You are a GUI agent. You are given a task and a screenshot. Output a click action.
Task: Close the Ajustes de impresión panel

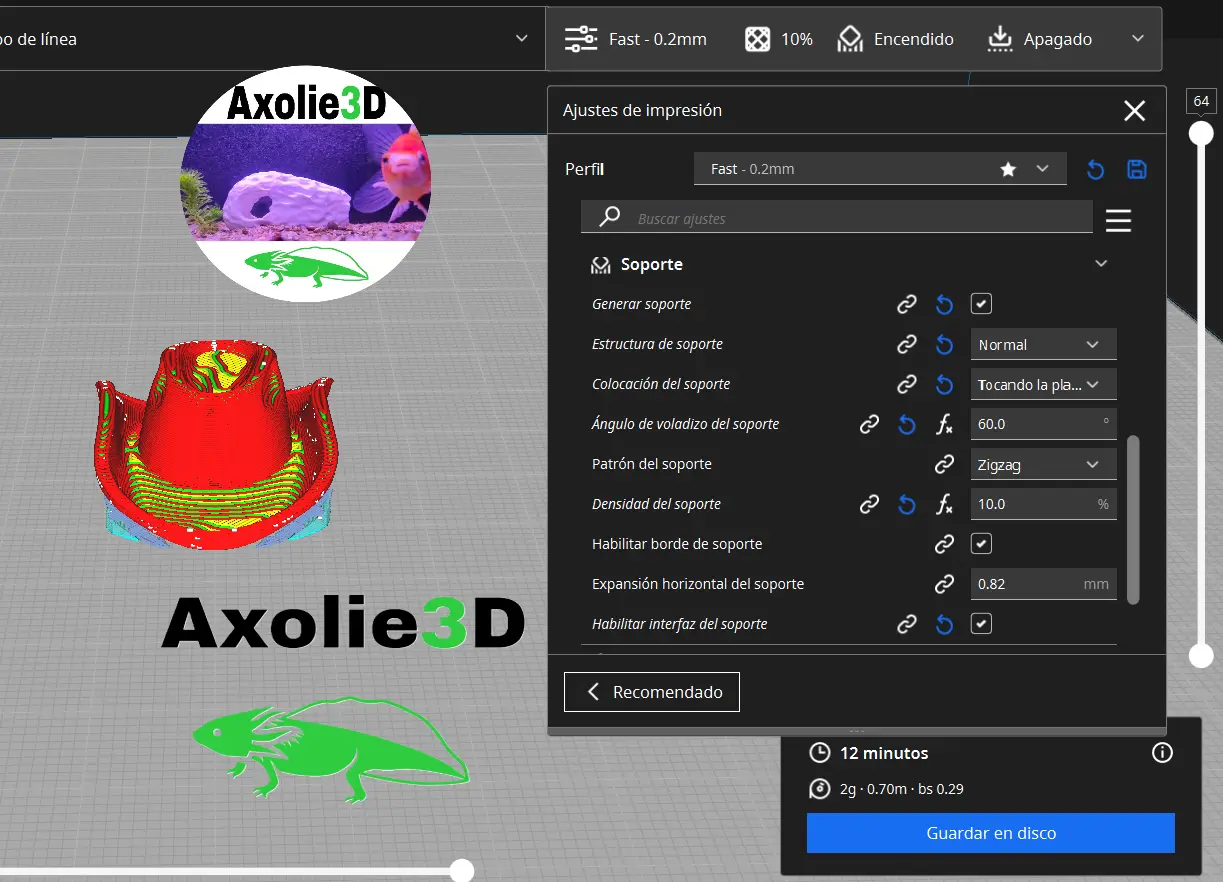[x=1134, y=111]
